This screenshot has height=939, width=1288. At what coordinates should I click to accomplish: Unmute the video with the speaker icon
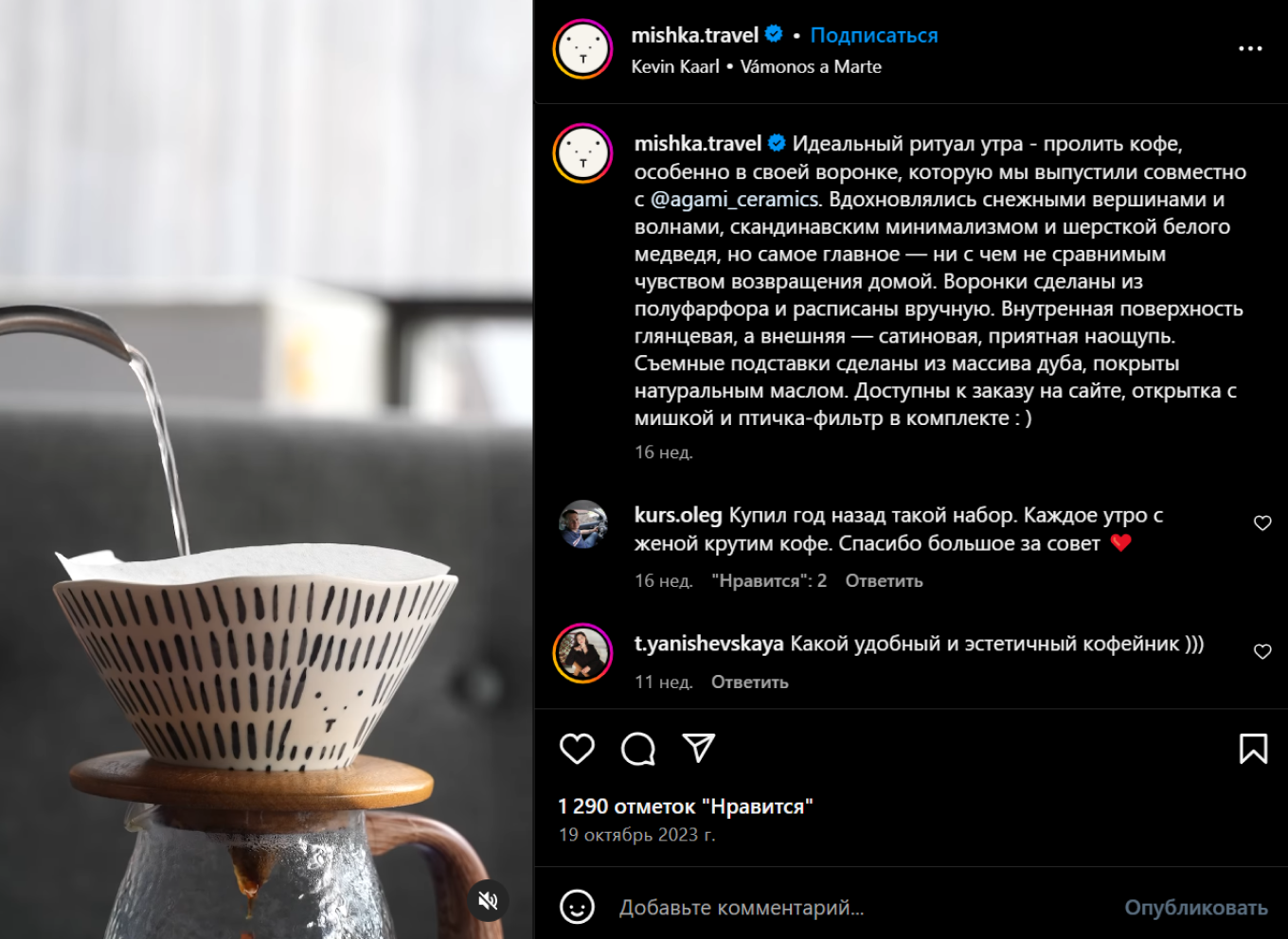(x=488, y=900)
